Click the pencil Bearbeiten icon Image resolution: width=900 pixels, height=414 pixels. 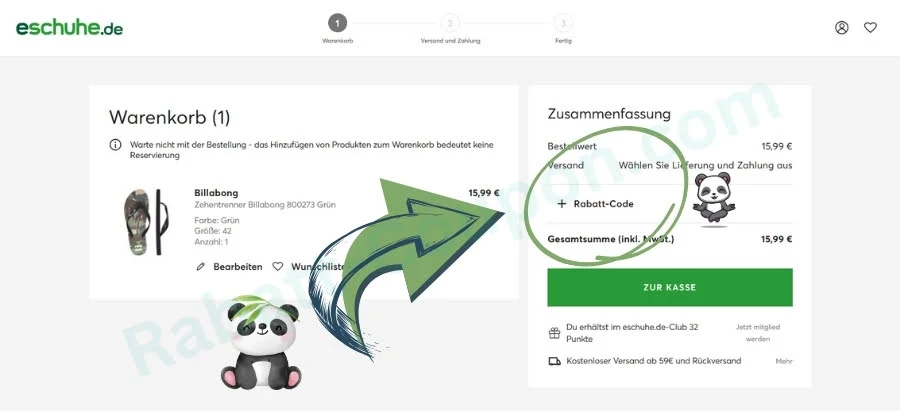200,267
